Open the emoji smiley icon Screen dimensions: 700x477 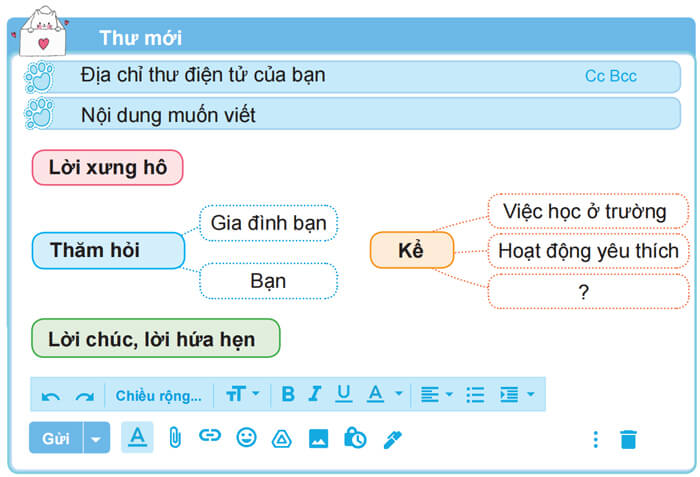246,438
